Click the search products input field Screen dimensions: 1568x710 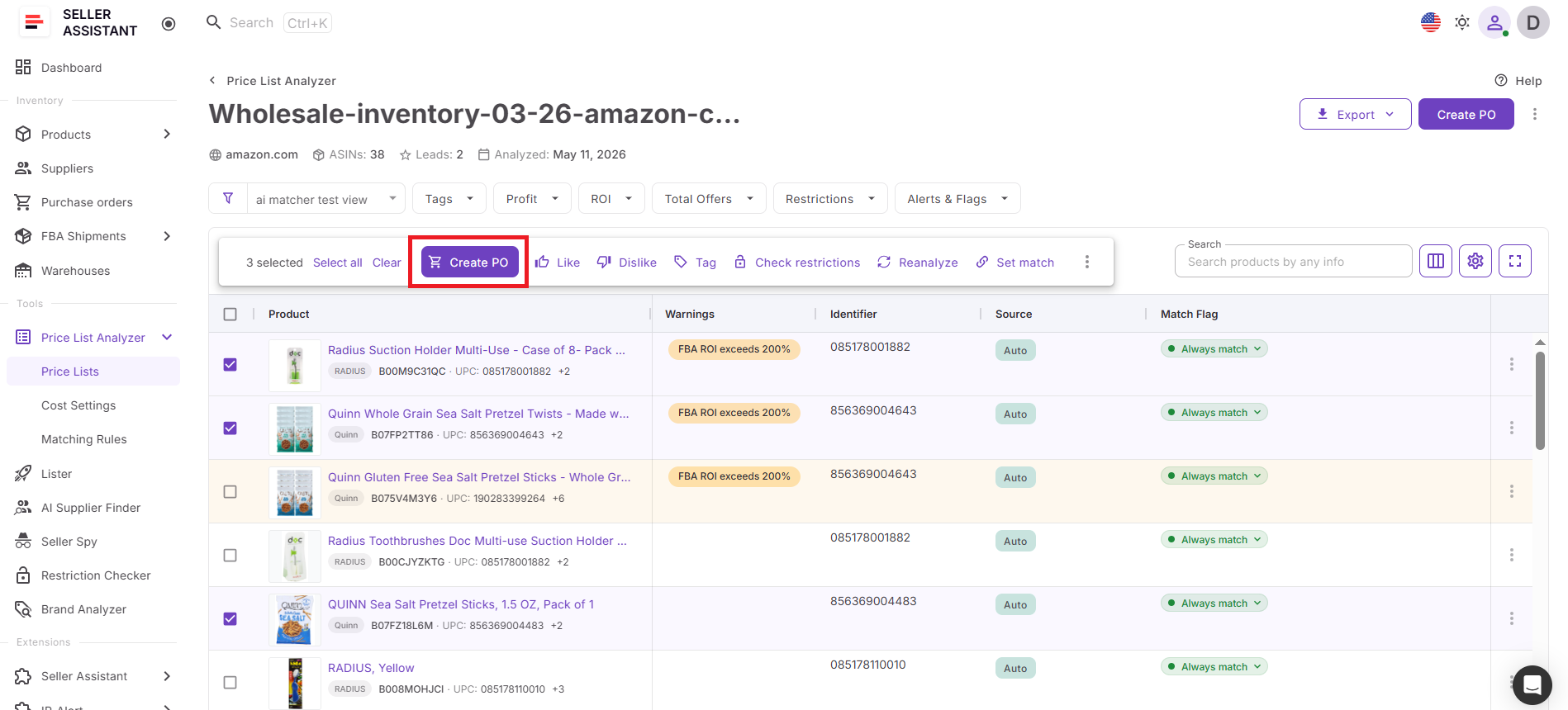click(1293, 261)
